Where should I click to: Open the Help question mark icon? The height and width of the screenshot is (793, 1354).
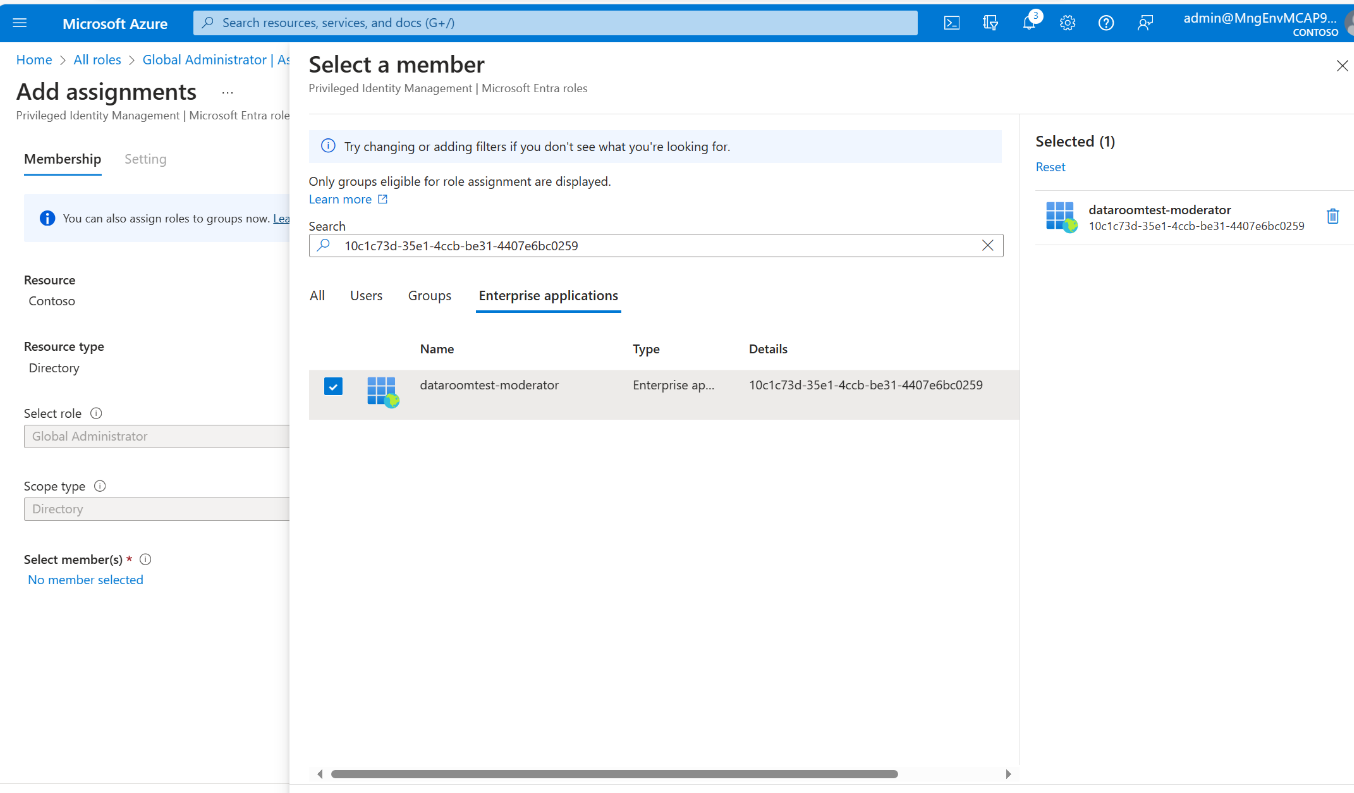pyautogui.click(x=1106, y=23)
